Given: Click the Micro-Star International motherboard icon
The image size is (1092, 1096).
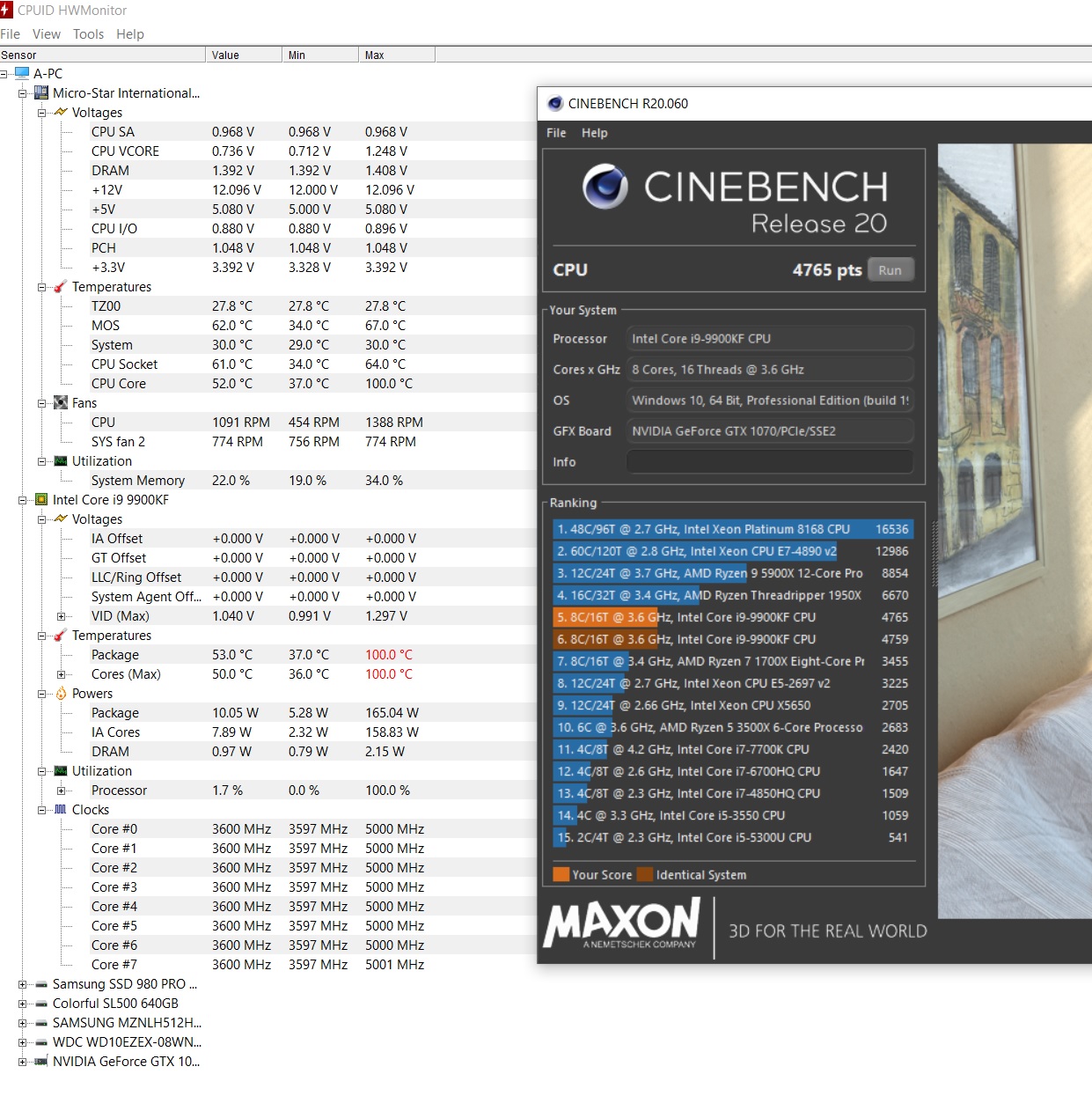Looking at the screenshot, I should tap(41, 92).
